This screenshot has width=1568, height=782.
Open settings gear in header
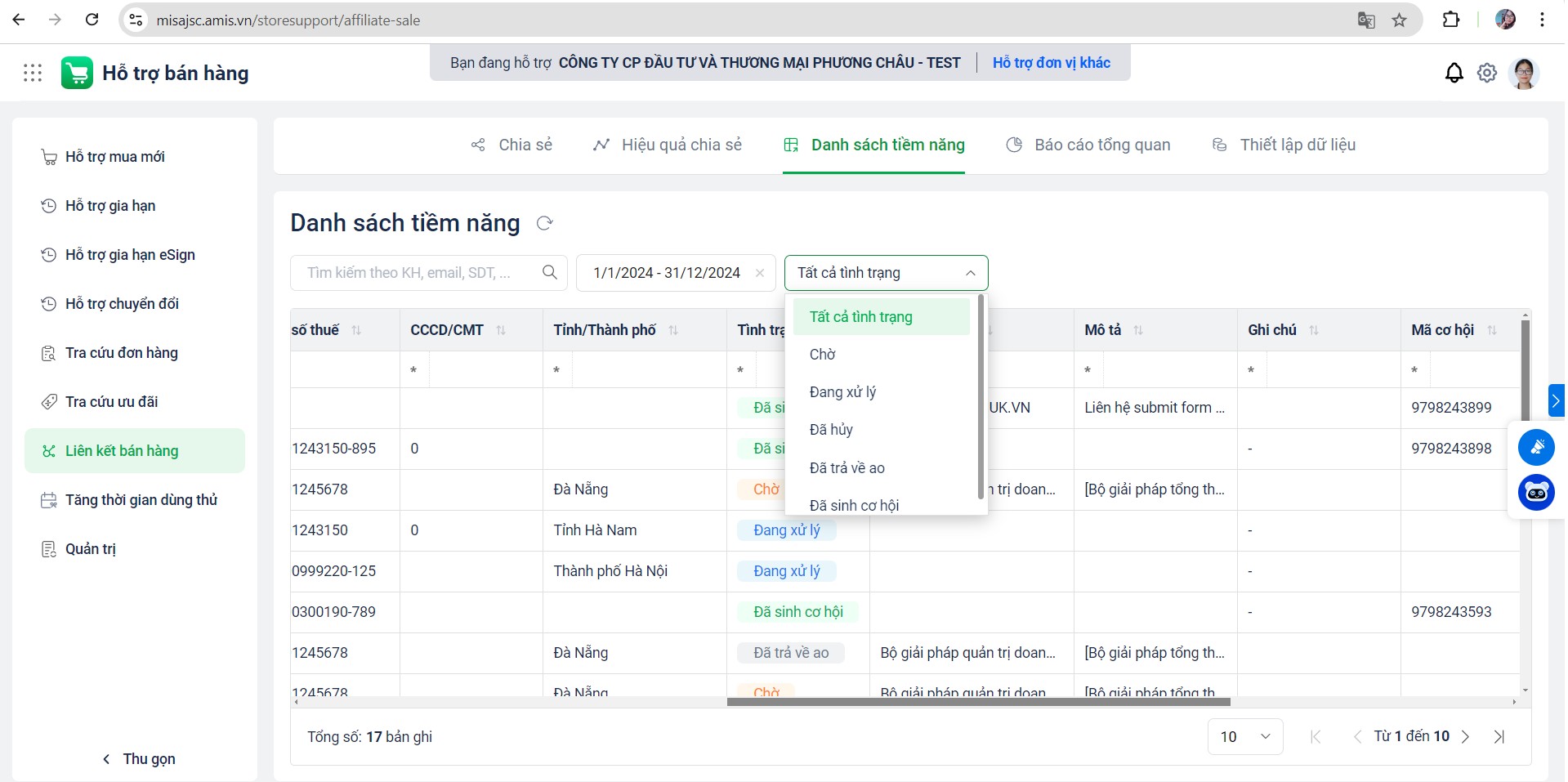[1486, 74]
